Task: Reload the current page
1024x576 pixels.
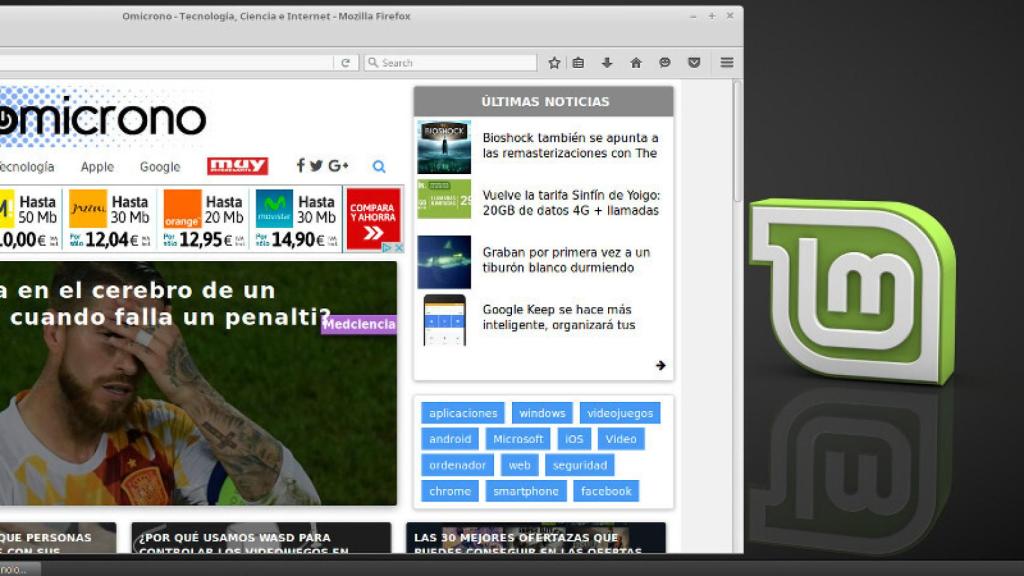Action: (x=345, y=62)
